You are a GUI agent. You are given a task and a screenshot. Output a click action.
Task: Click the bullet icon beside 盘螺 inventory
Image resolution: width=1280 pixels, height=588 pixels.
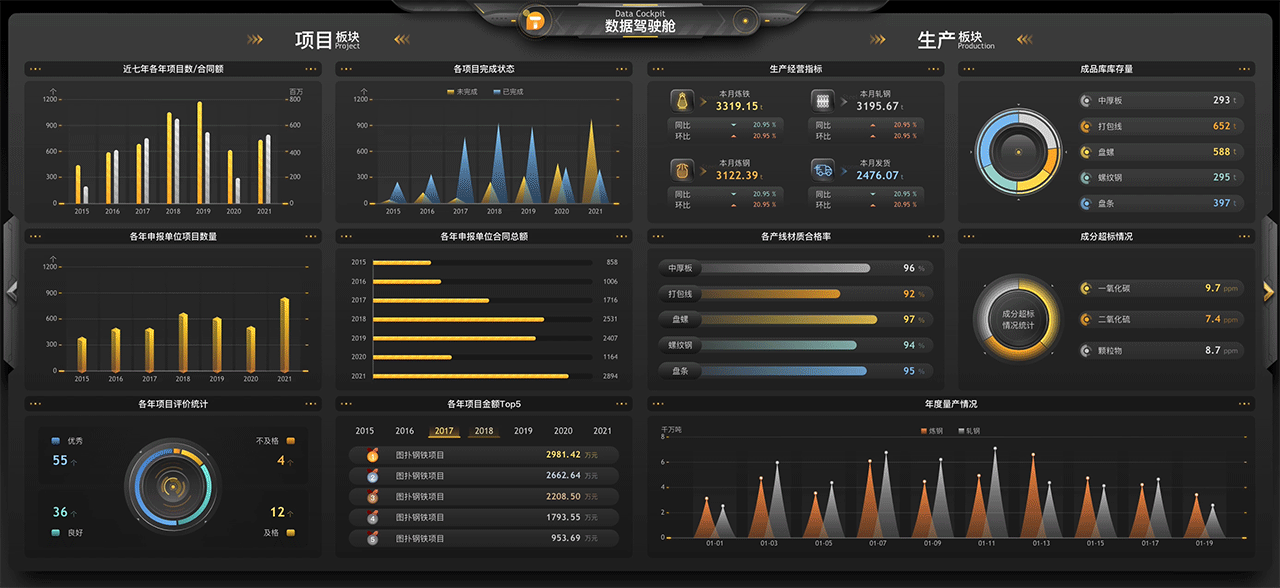pyautogui.click(x=1086, y=152)
